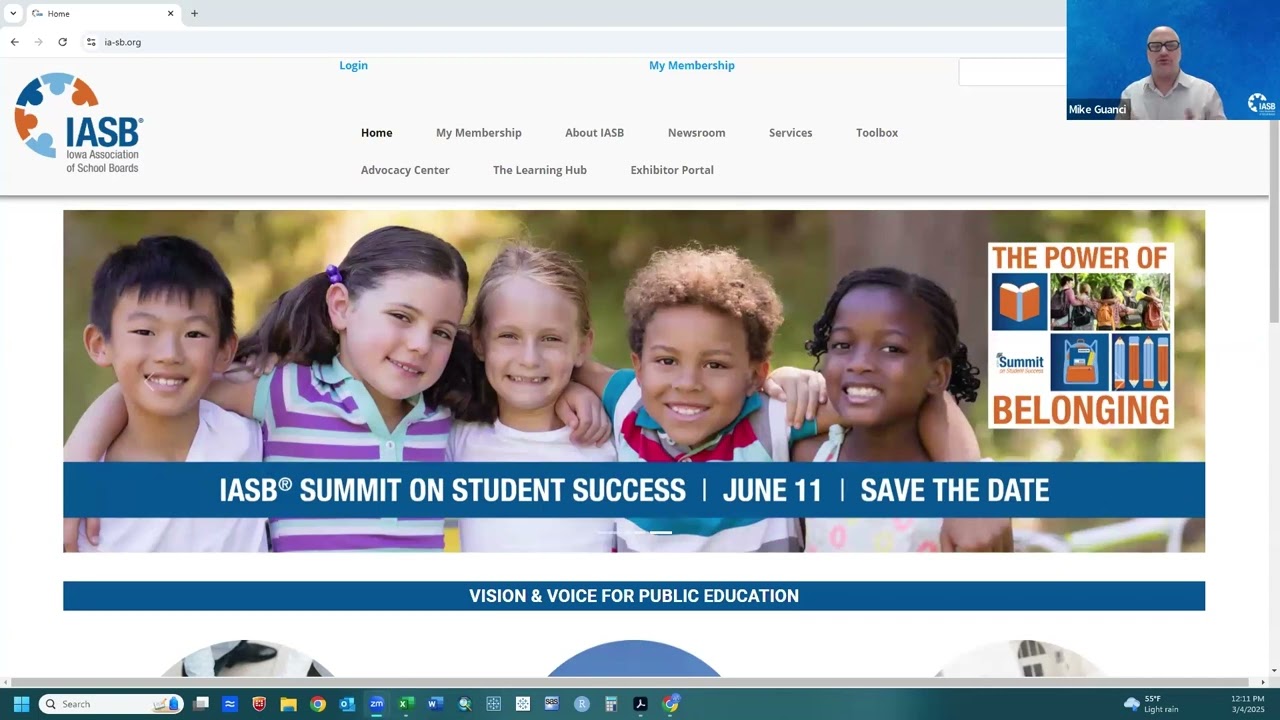Screen dimensions: 1280x720
Task: Open the weather widget showing 55°F
Action: (x=1152, y=704)
